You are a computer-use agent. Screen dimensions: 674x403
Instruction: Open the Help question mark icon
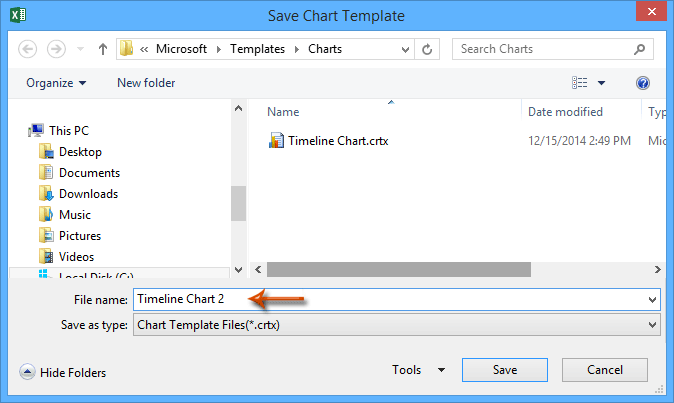click(x=643, y=83)
